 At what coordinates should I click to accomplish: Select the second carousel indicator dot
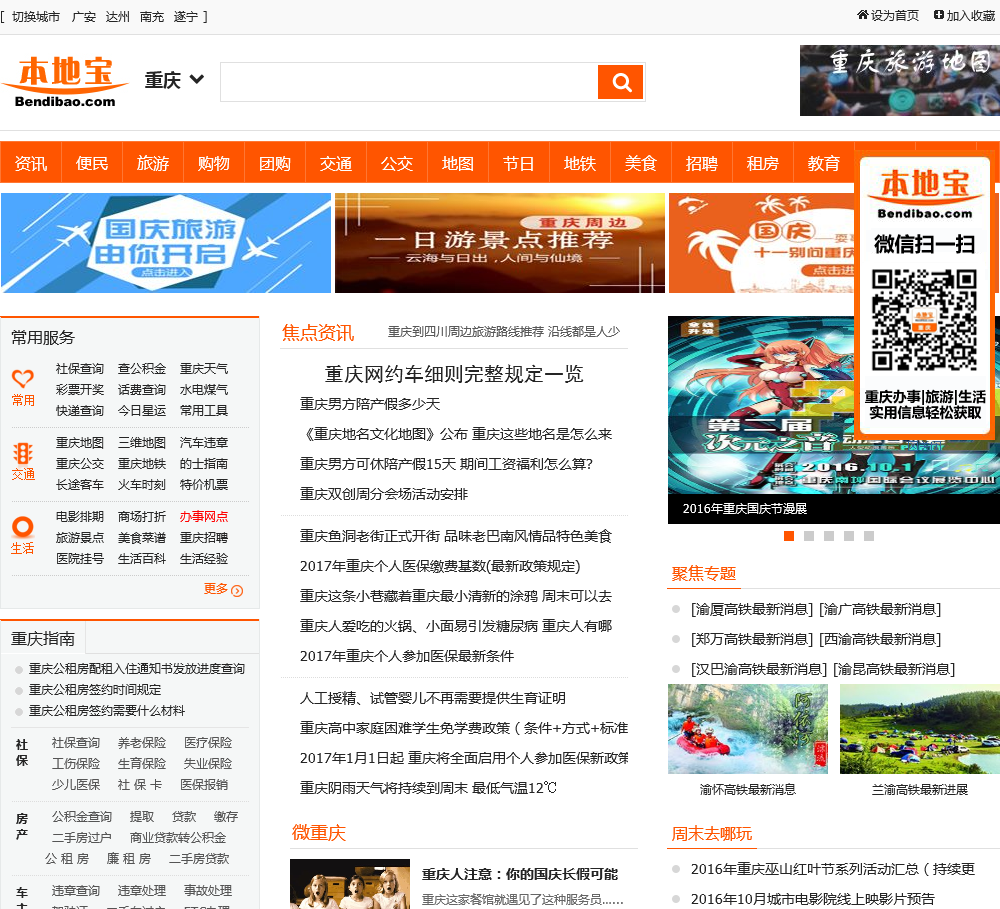click(809, 536)
